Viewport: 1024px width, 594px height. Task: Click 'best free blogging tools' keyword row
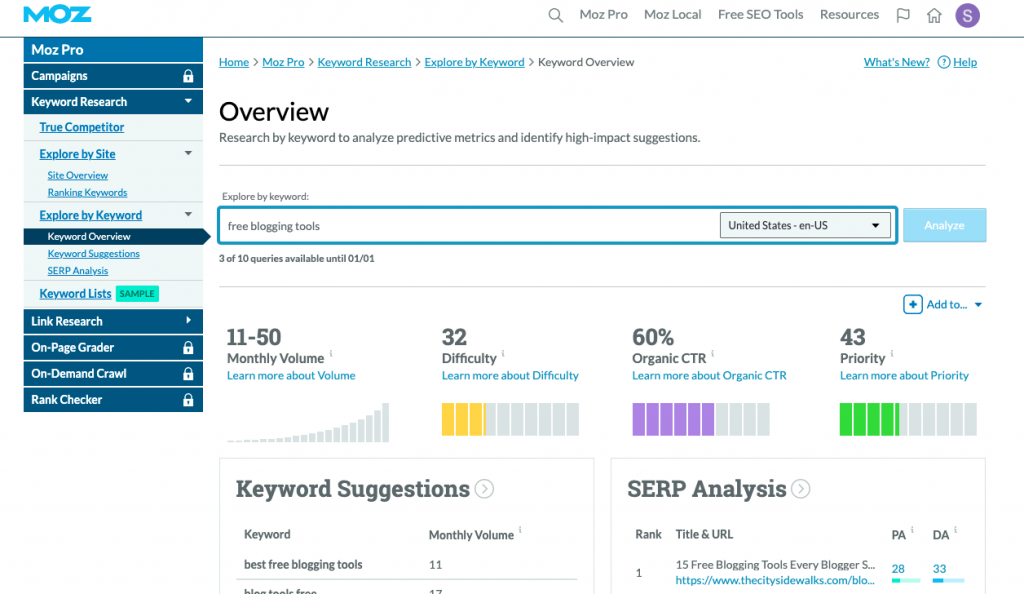tap(407, 565)
